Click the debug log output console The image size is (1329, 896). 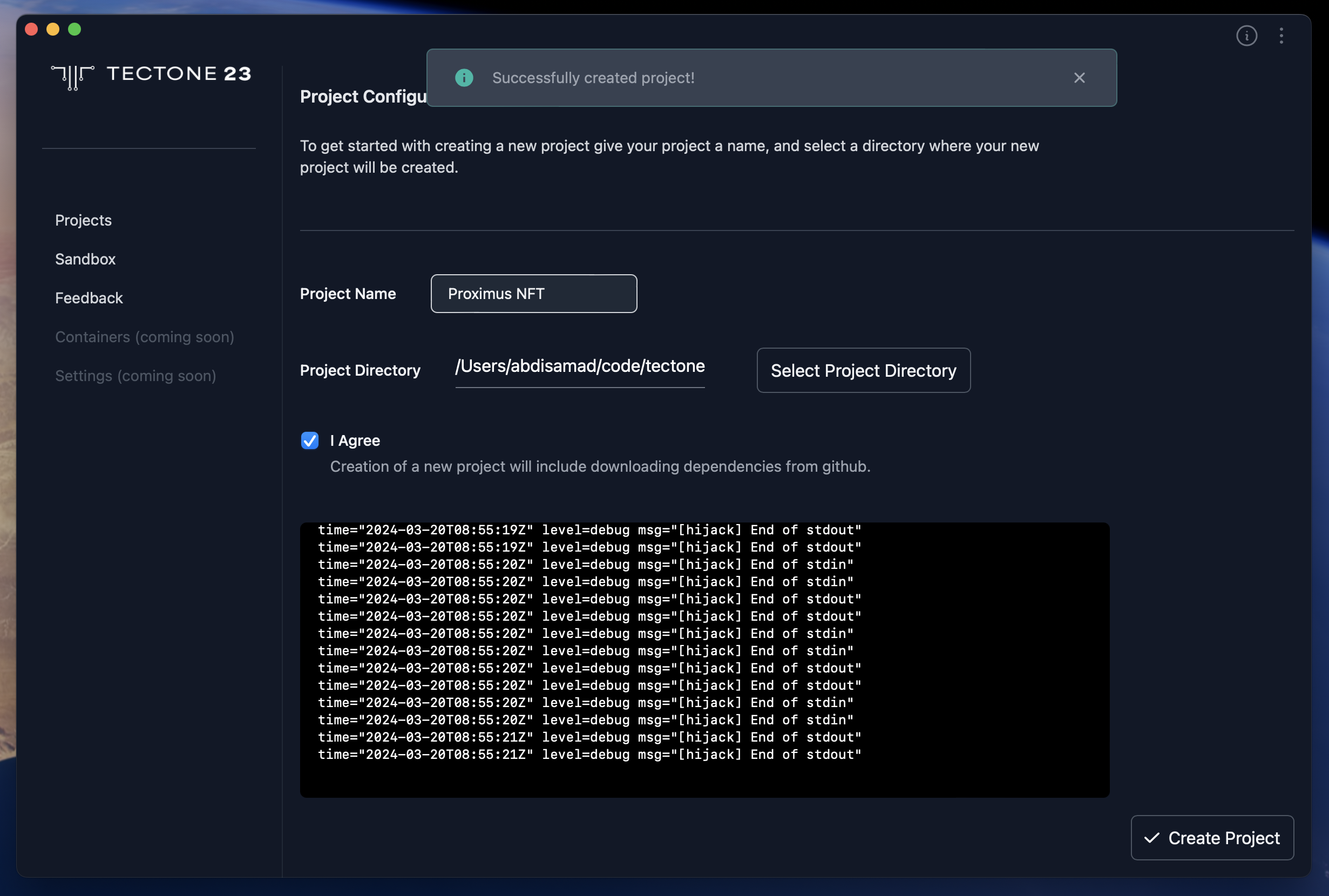pos(704,660)
